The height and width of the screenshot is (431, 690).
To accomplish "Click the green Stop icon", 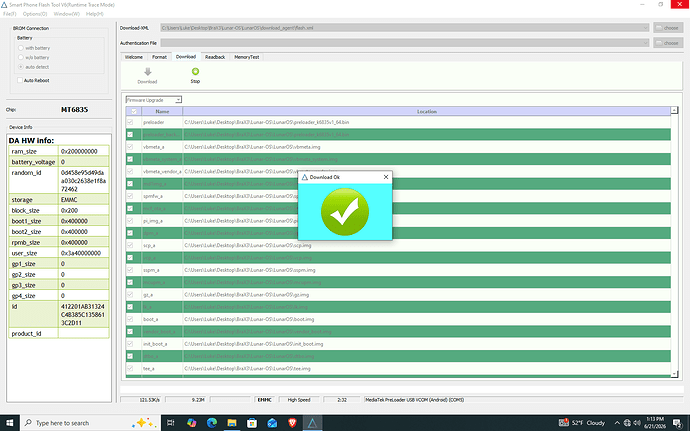I will [x=195, y=71].
